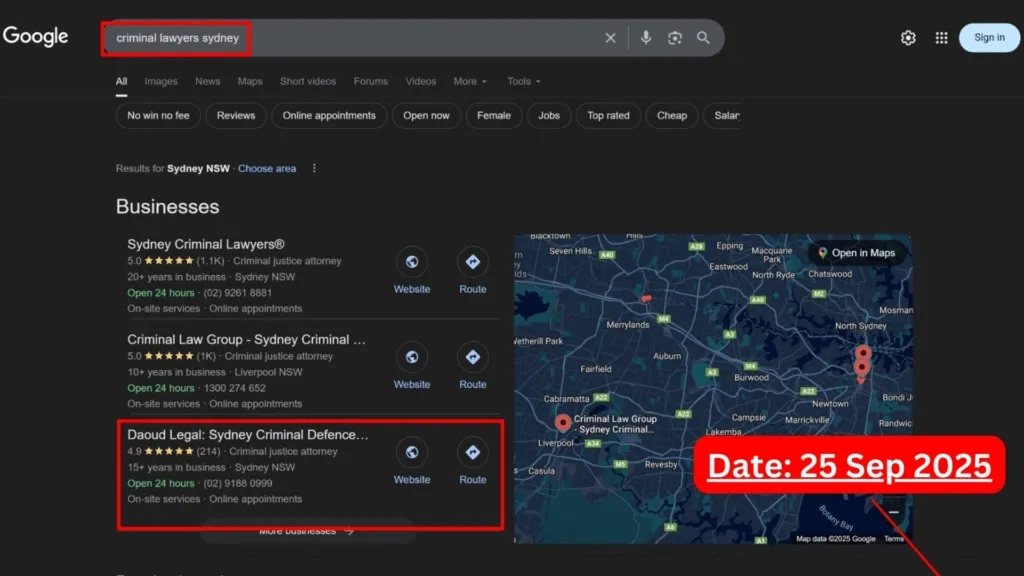Switch to the Images tab

point(160,81)
